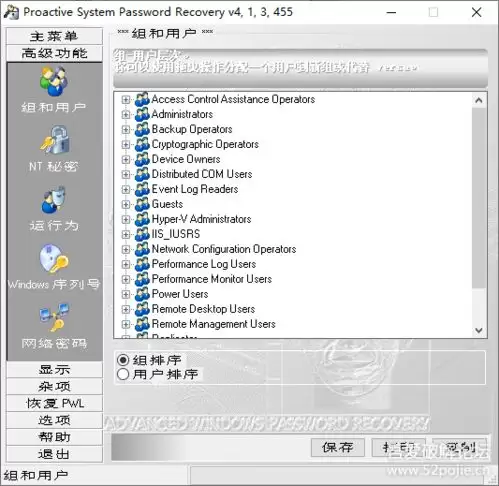Click the group icon beside Device Owners
Screen dimensions: 499x486
pos(142,159)
